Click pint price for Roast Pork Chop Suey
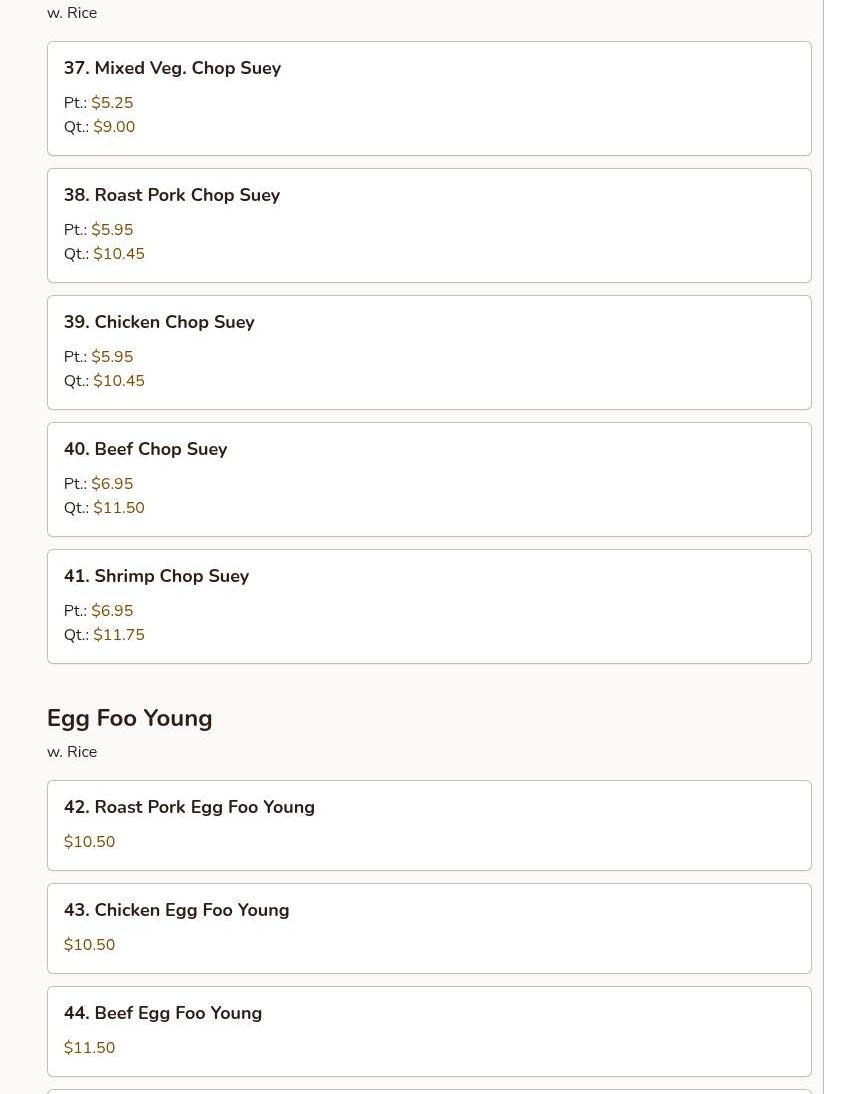 112,230
